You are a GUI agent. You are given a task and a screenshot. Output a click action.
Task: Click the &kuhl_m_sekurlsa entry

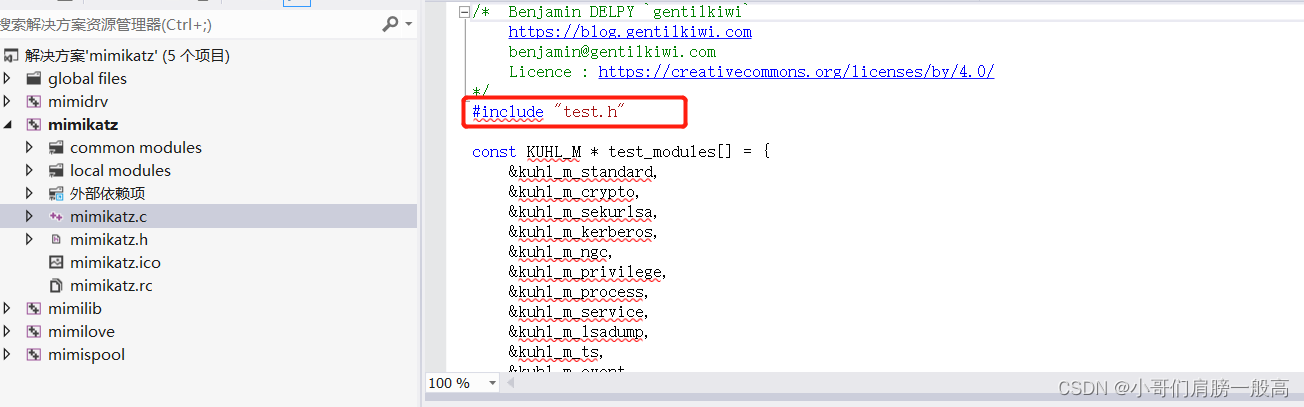(x=583, y=212)
